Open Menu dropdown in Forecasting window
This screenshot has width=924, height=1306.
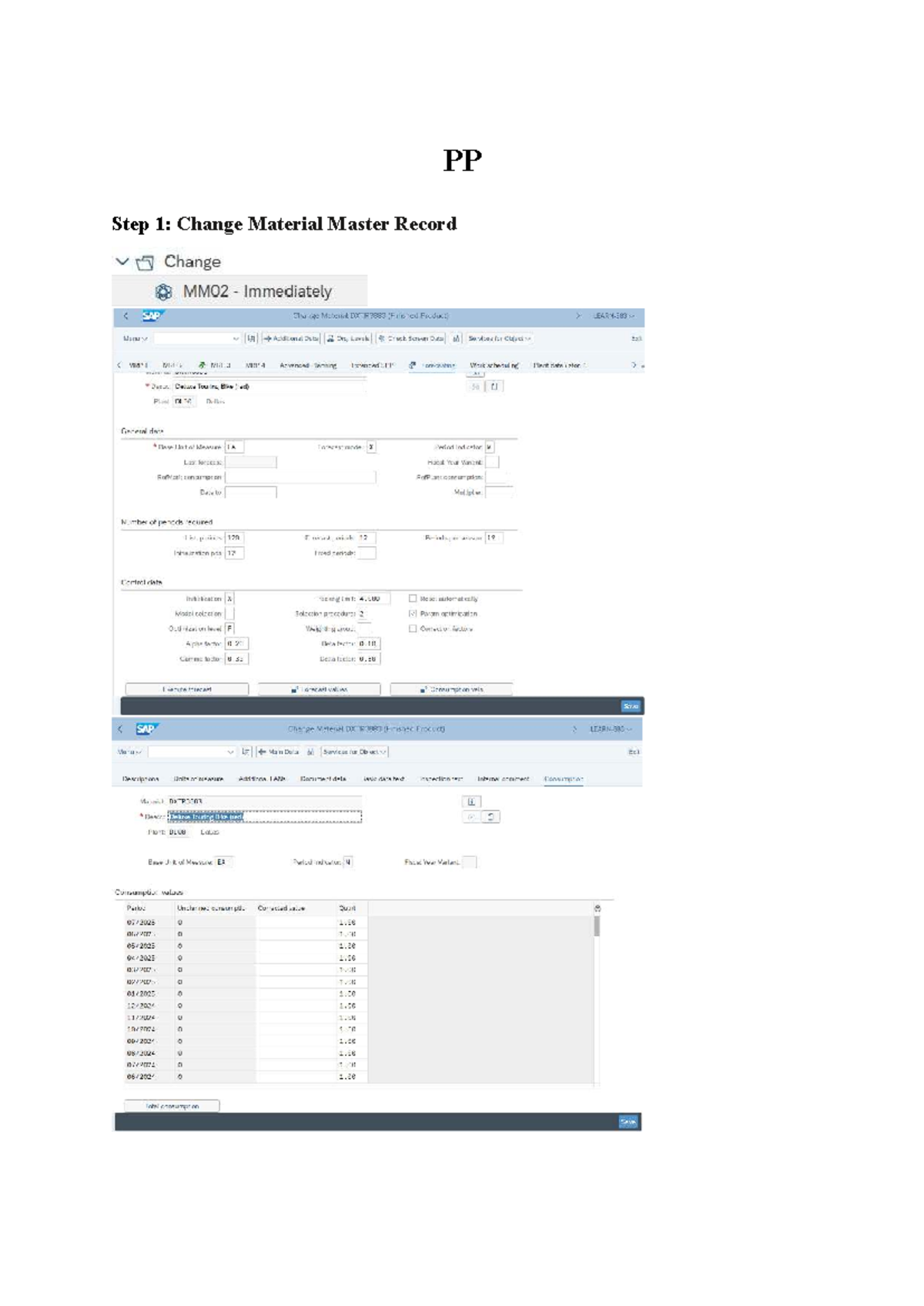click(x=134, y=338)
